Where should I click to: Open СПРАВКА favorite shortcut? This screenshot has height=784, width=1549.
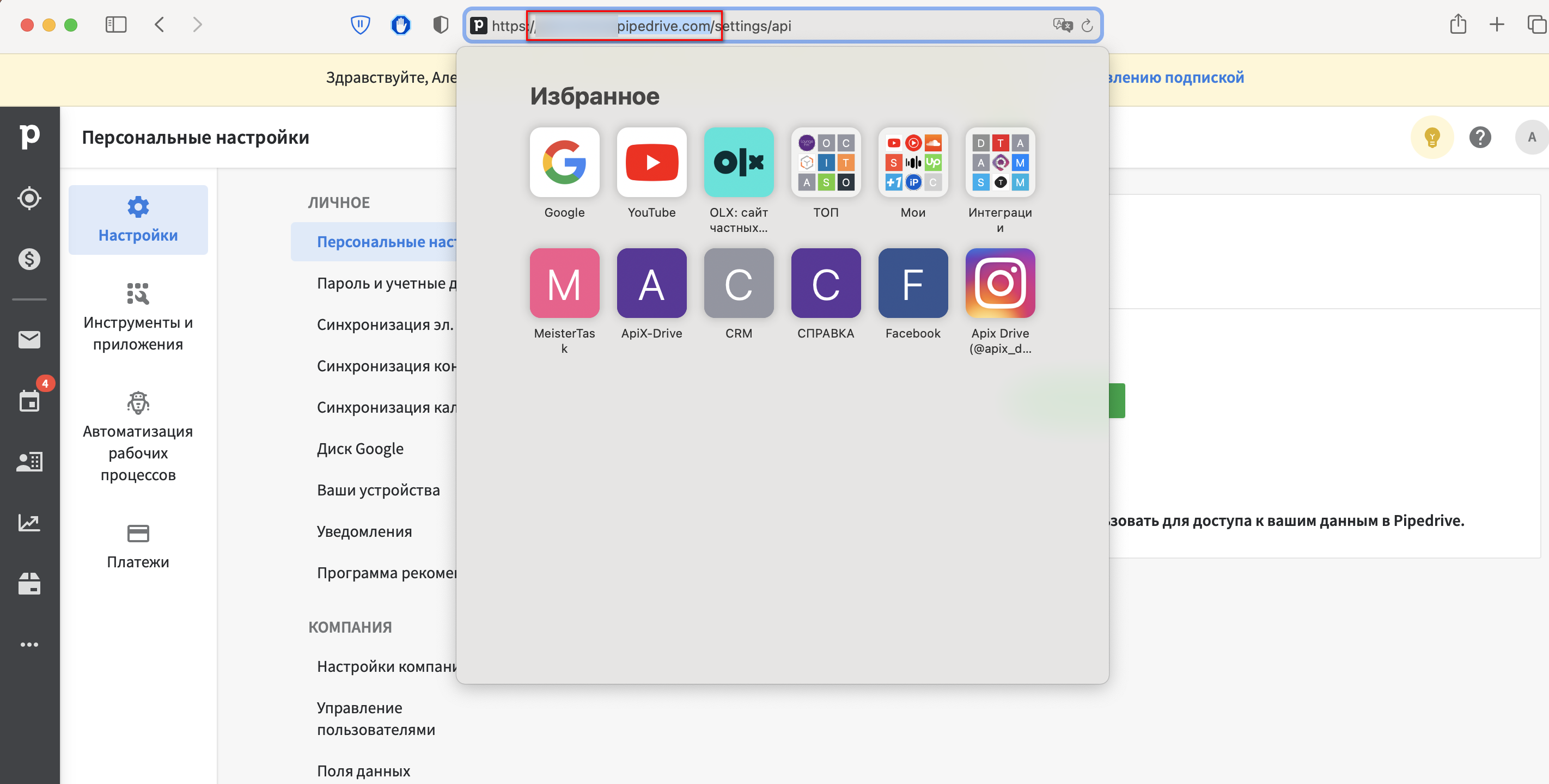coord(826,283)
